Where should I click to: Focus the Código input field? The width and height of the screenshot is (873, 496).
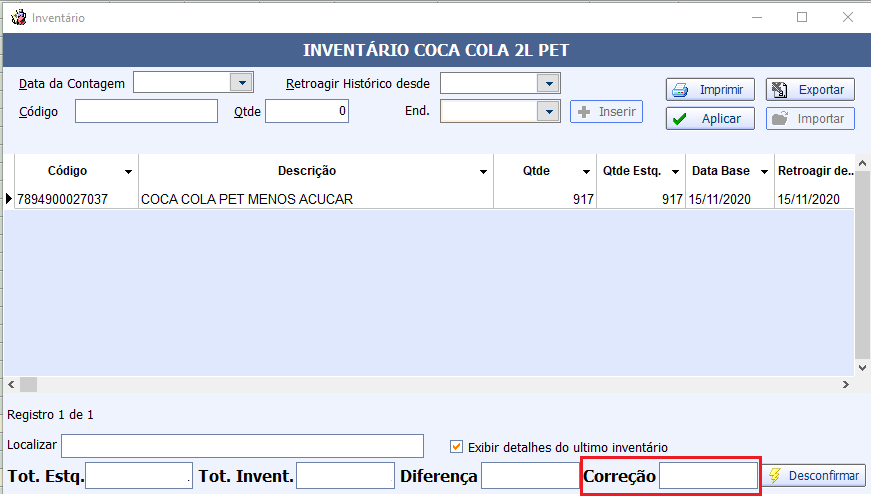(x=146, y=111)
